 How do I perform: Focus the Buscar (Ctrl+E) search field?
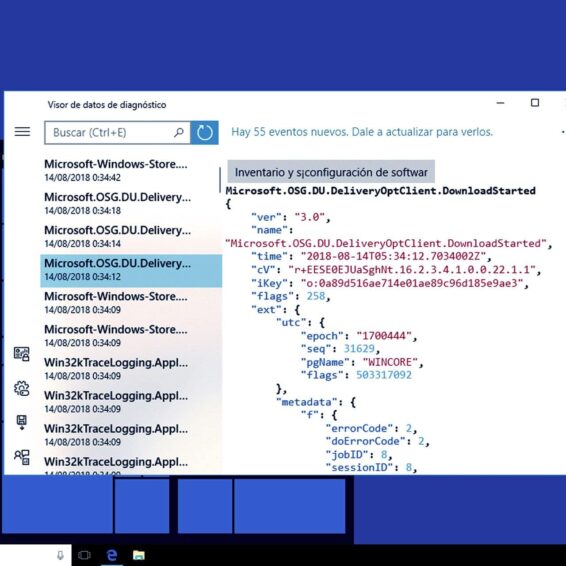[x=117, y=132]
